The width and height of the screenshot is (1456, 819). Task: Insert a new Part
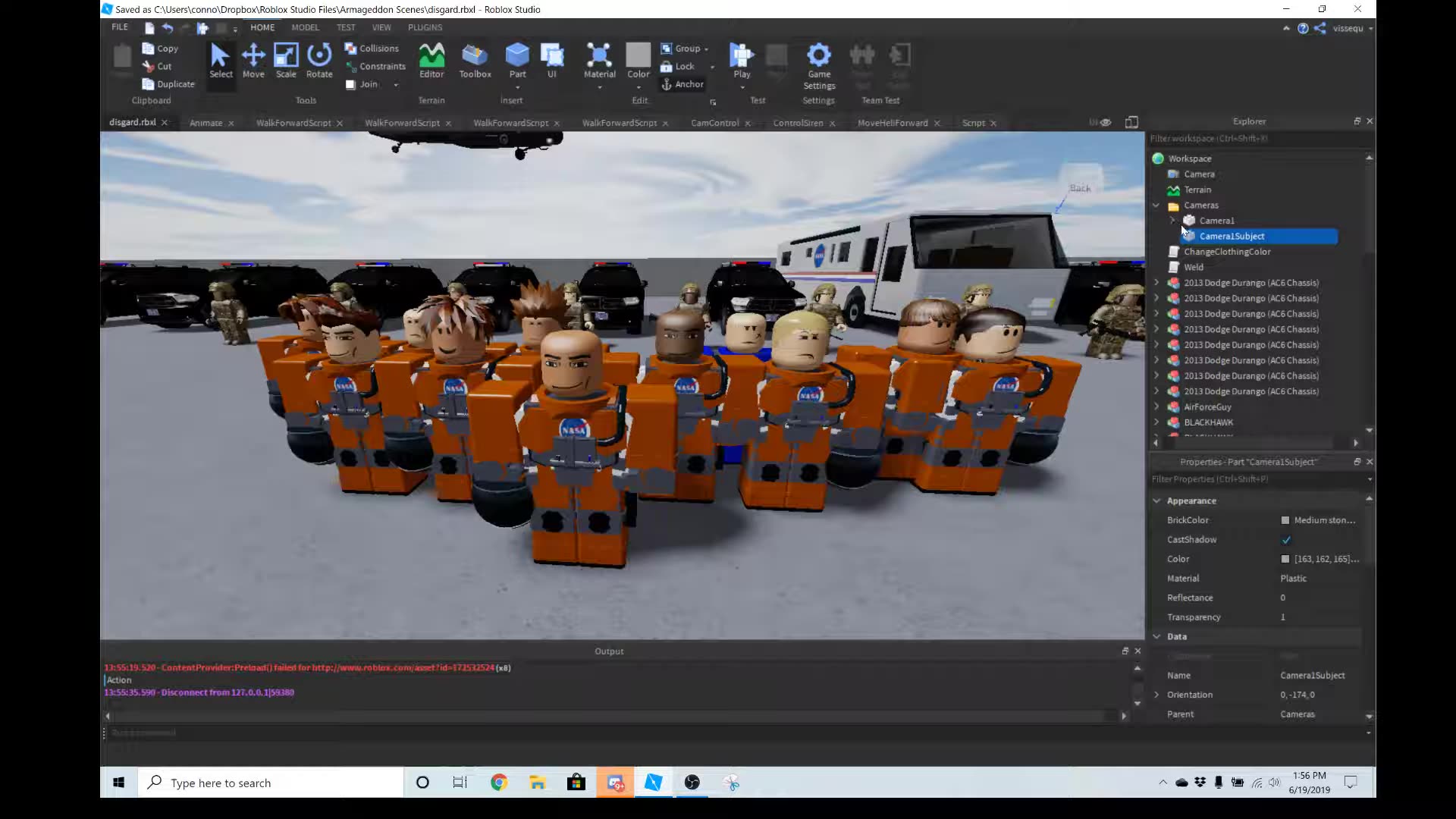tap(517, 61)
